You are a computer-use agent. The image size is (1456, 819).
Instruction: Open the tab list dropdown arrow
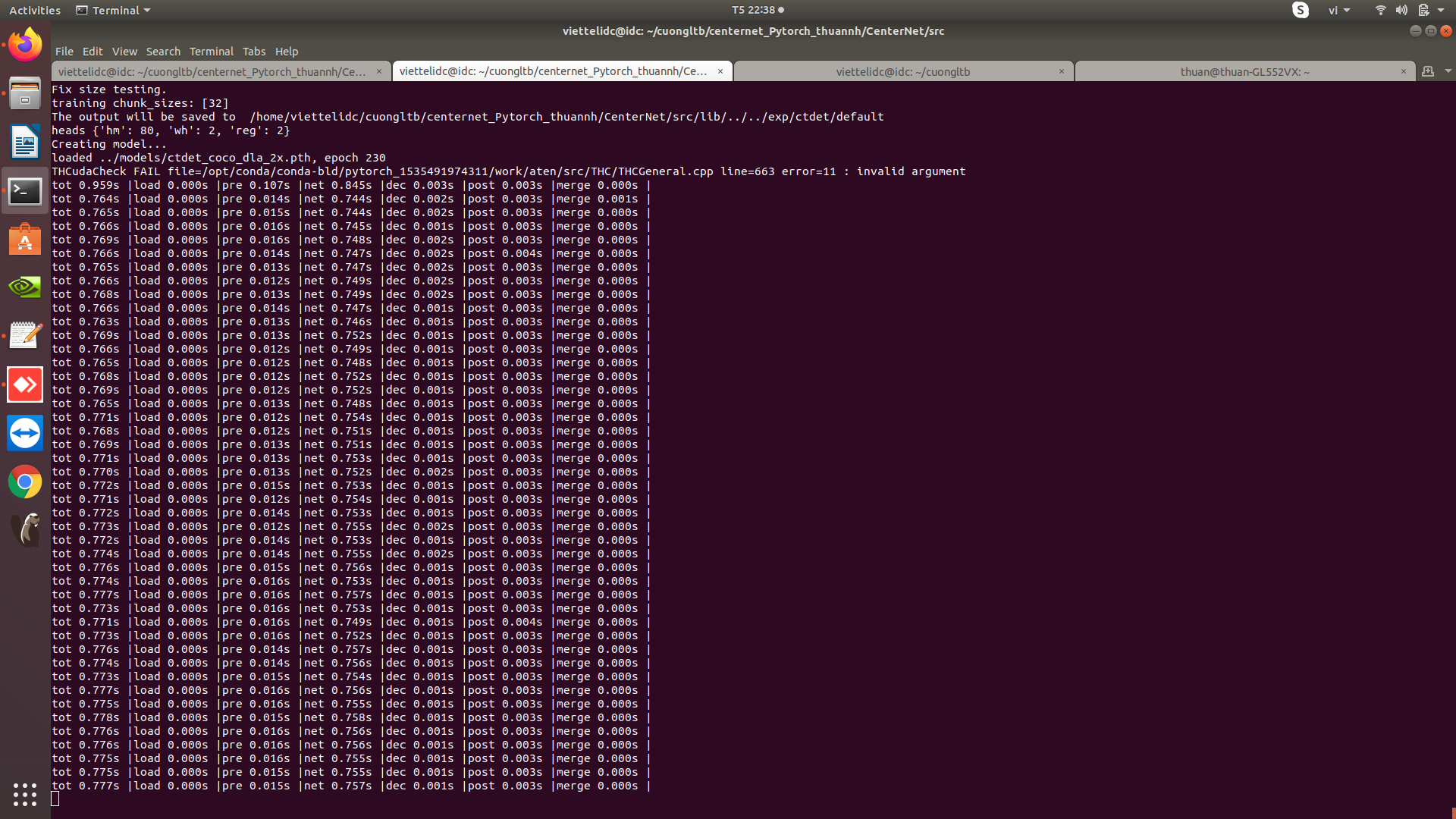(1448, 71)
